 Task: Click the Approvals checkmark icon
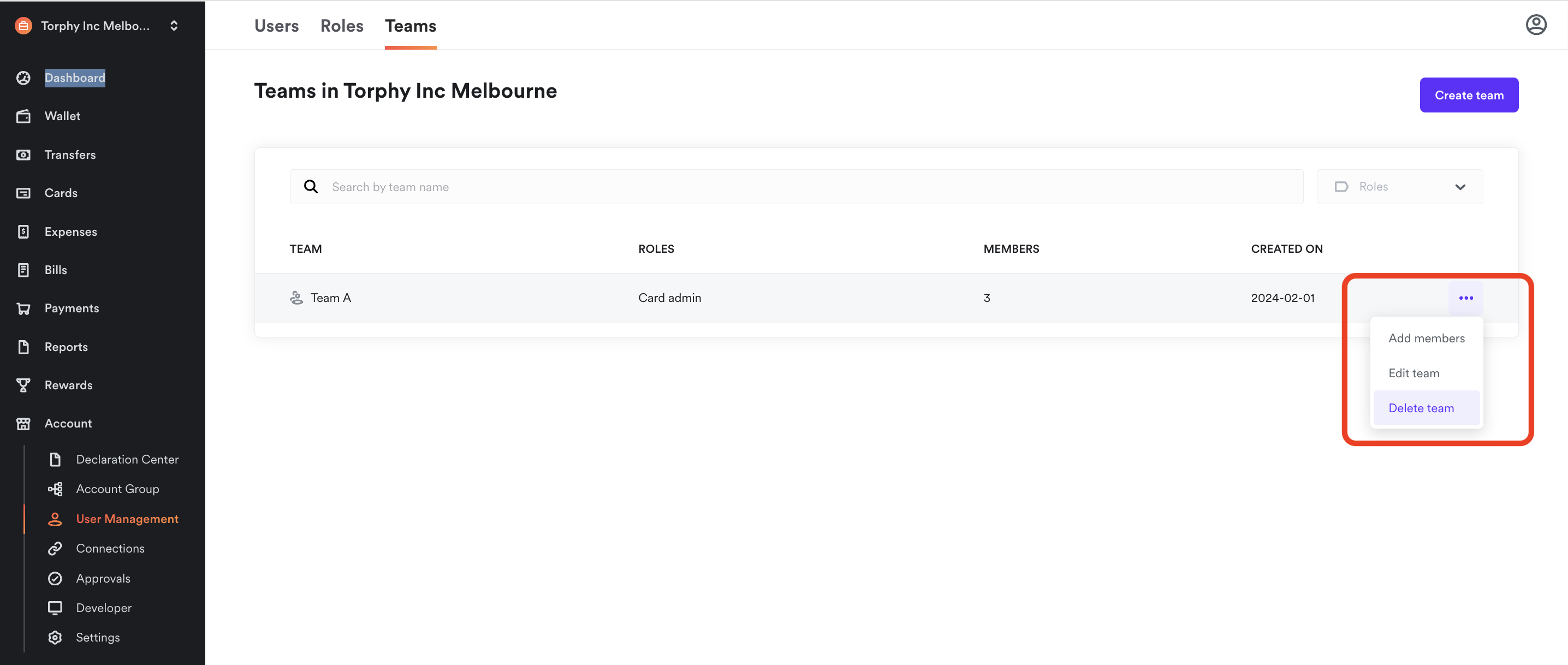[55, 578]
